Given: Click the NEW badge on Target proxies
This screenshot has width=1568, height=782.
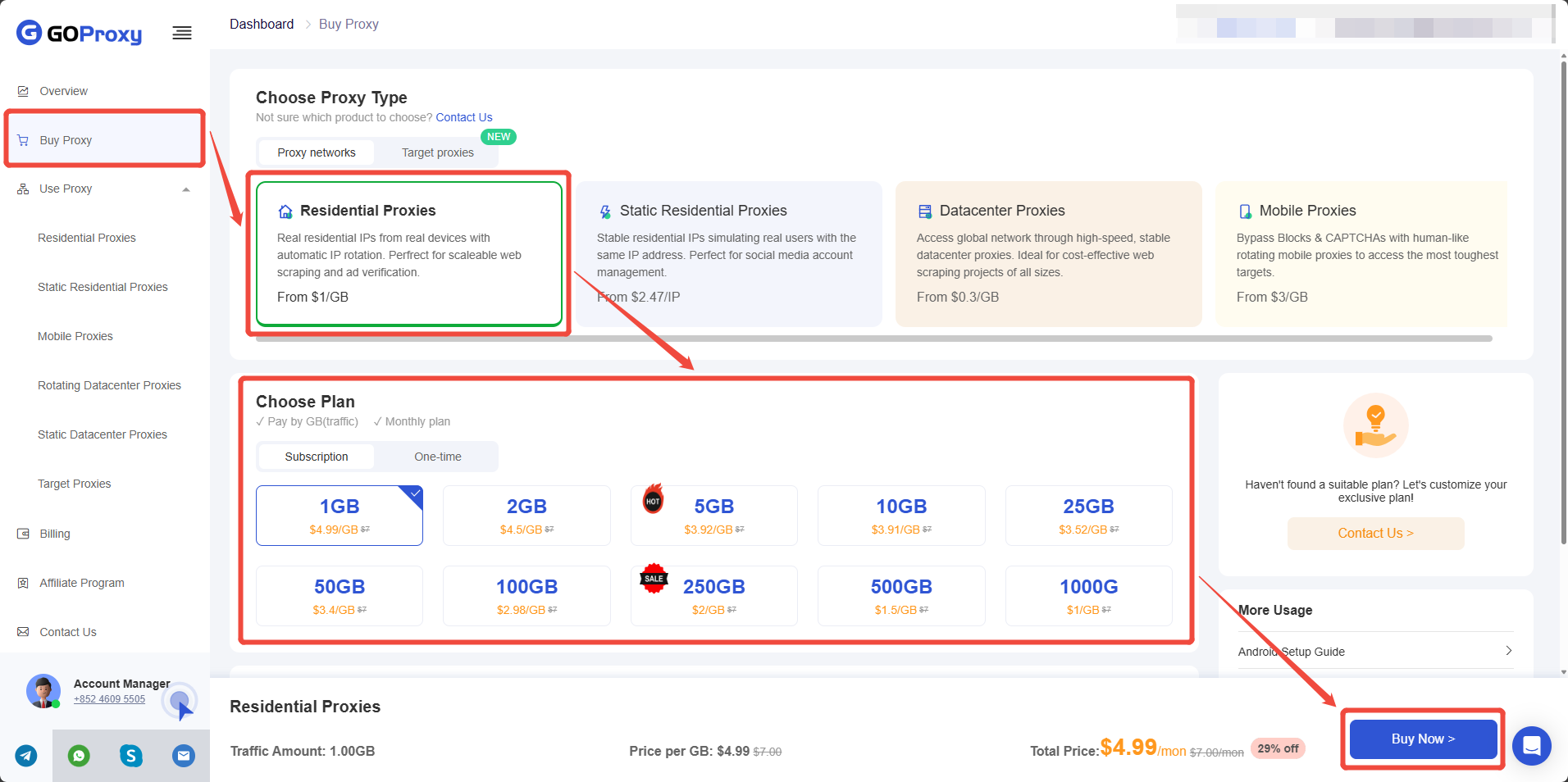Looking at the screenshot, I should coord(499,137).
